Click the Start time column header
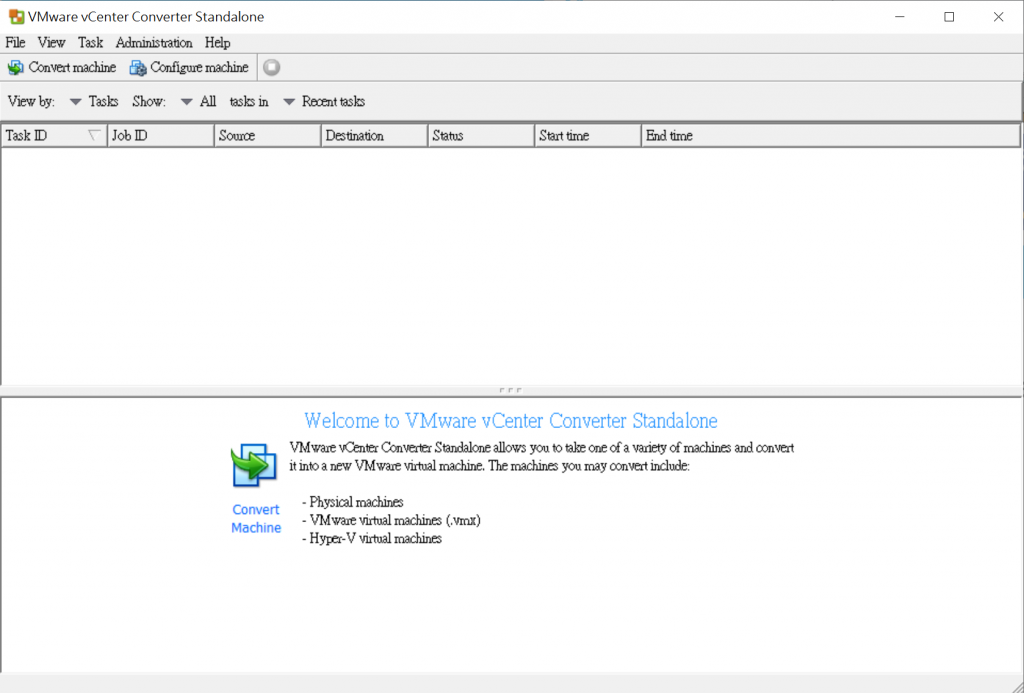Viewport: 1024px width, 693px height. 588,136
